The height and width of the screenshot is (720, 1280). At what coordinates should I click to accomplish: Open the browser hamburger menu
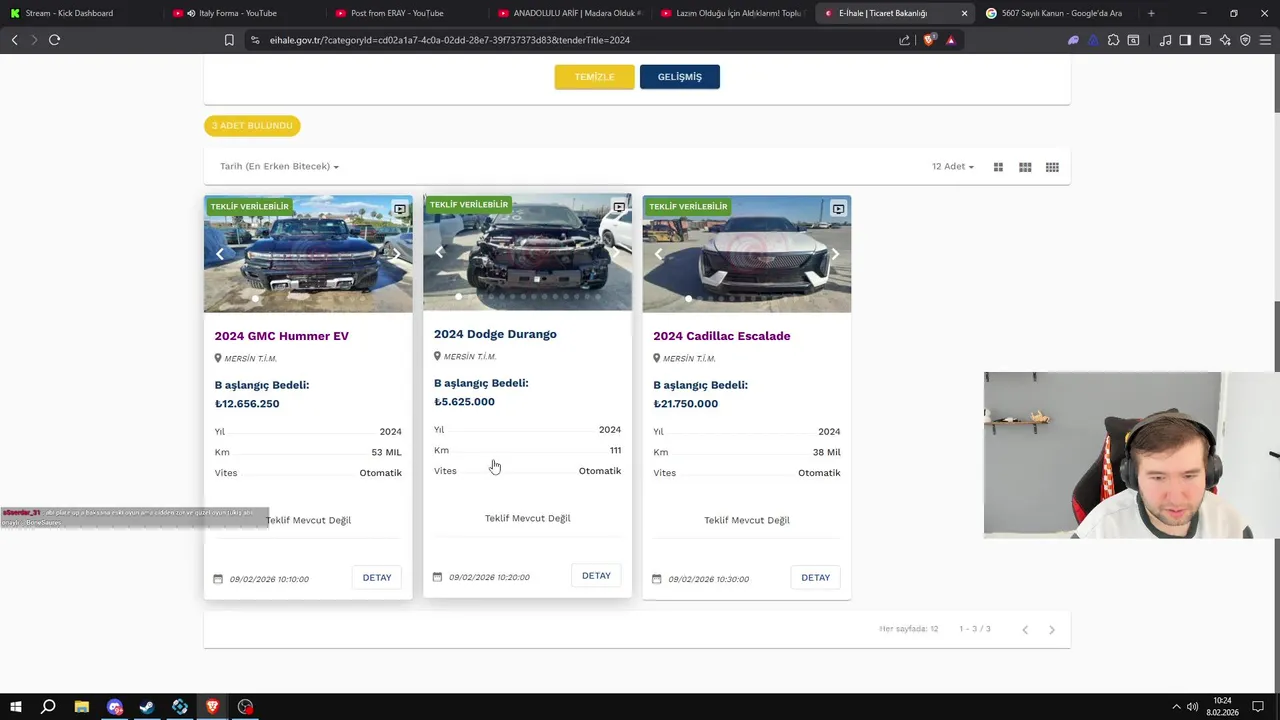point(1265,40)
